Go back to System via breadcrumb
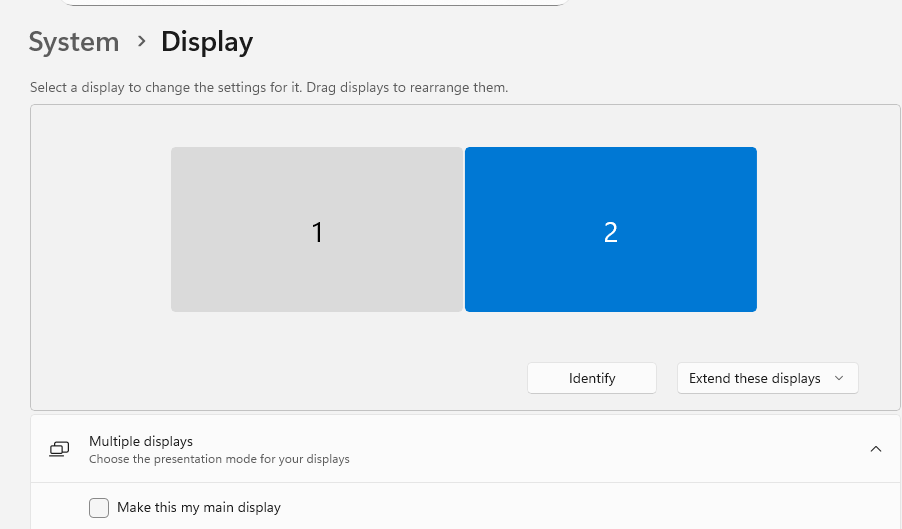902x529 pixels. 74,42
